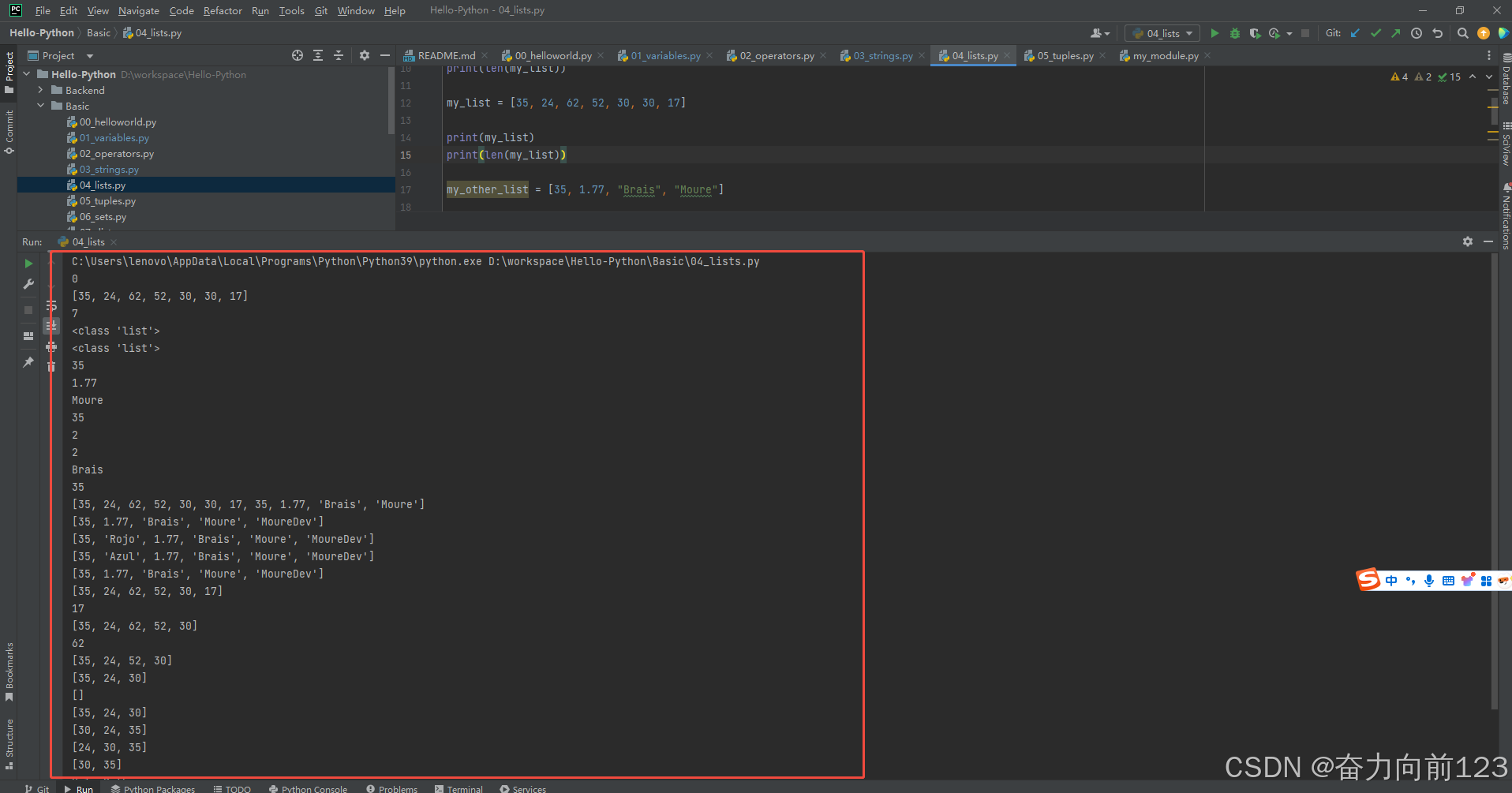Open the File menu
The width and height of the screenshot is (1512, 793).
[x=43, y=10]
